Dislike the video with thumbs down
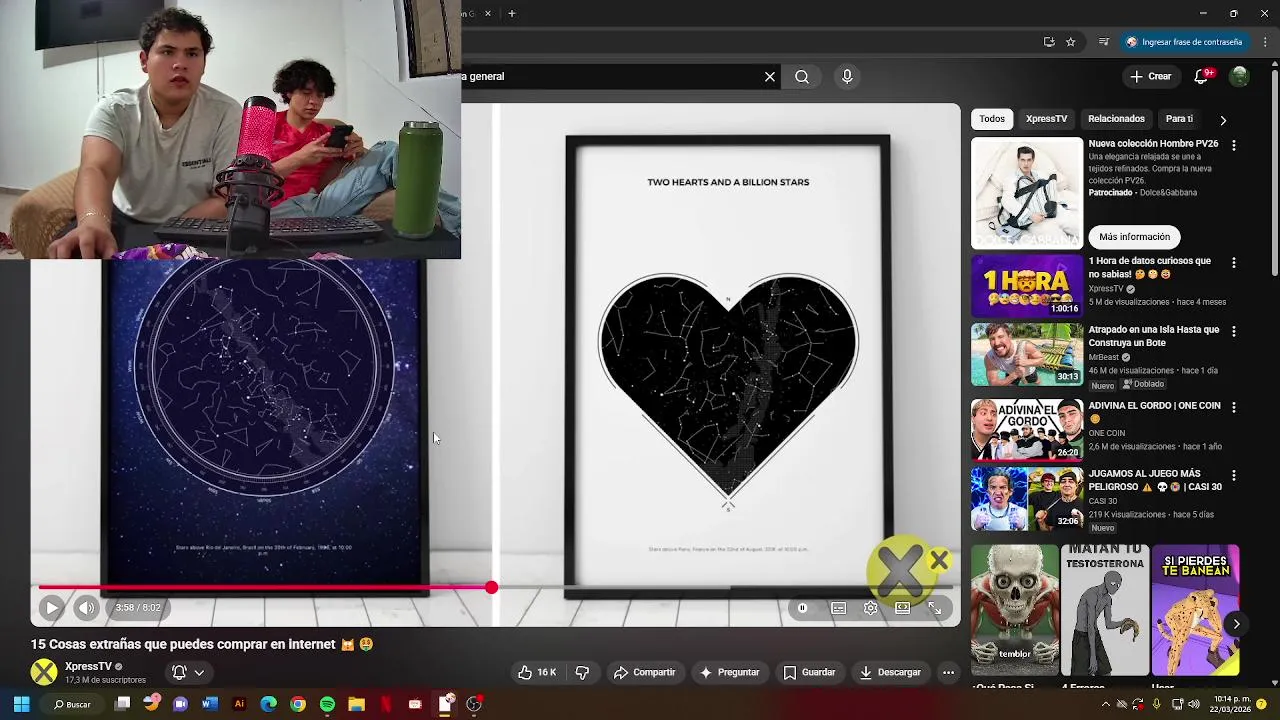The height and width of the screenshot is (720, 1280). tap(582, 673)
